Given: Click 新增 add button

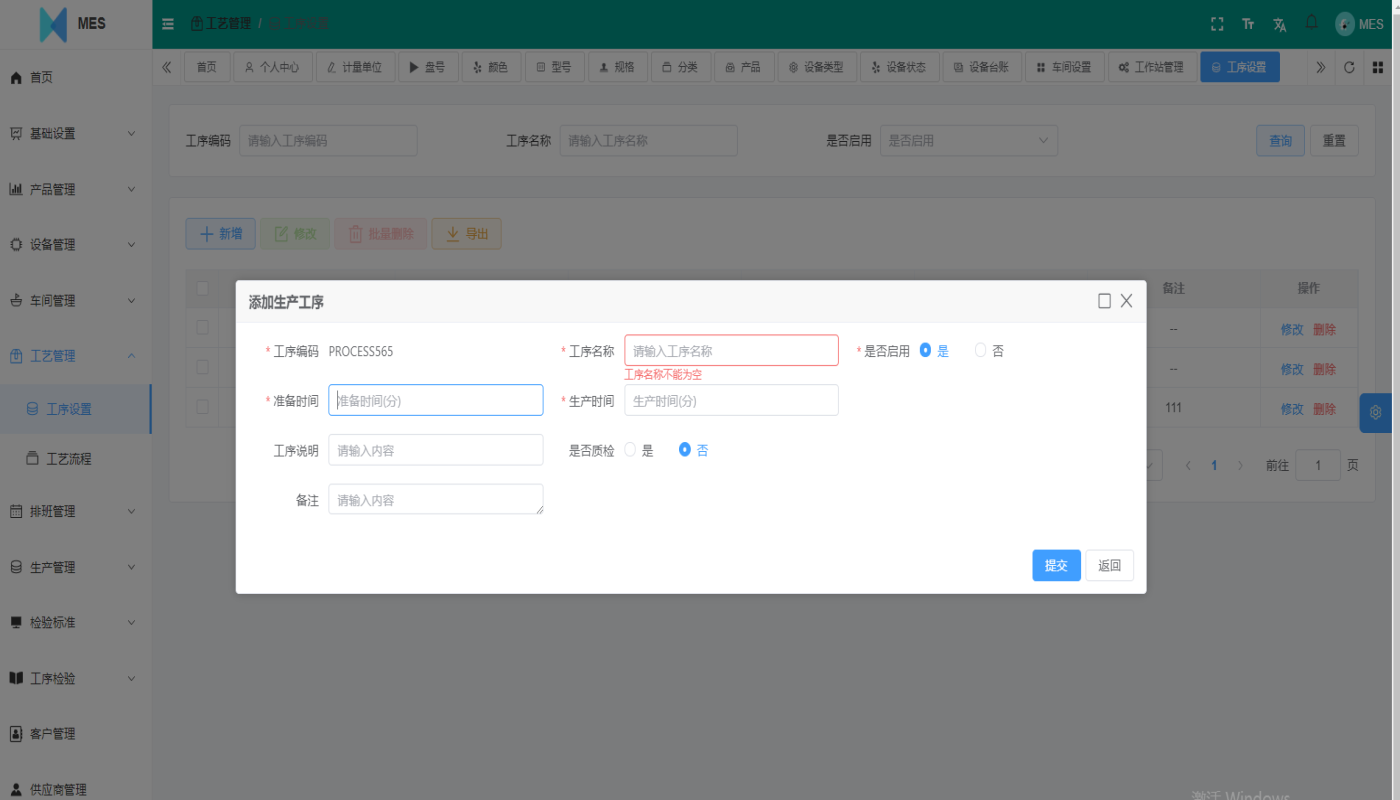Looking at the screenshot, I should pos(221,234).
